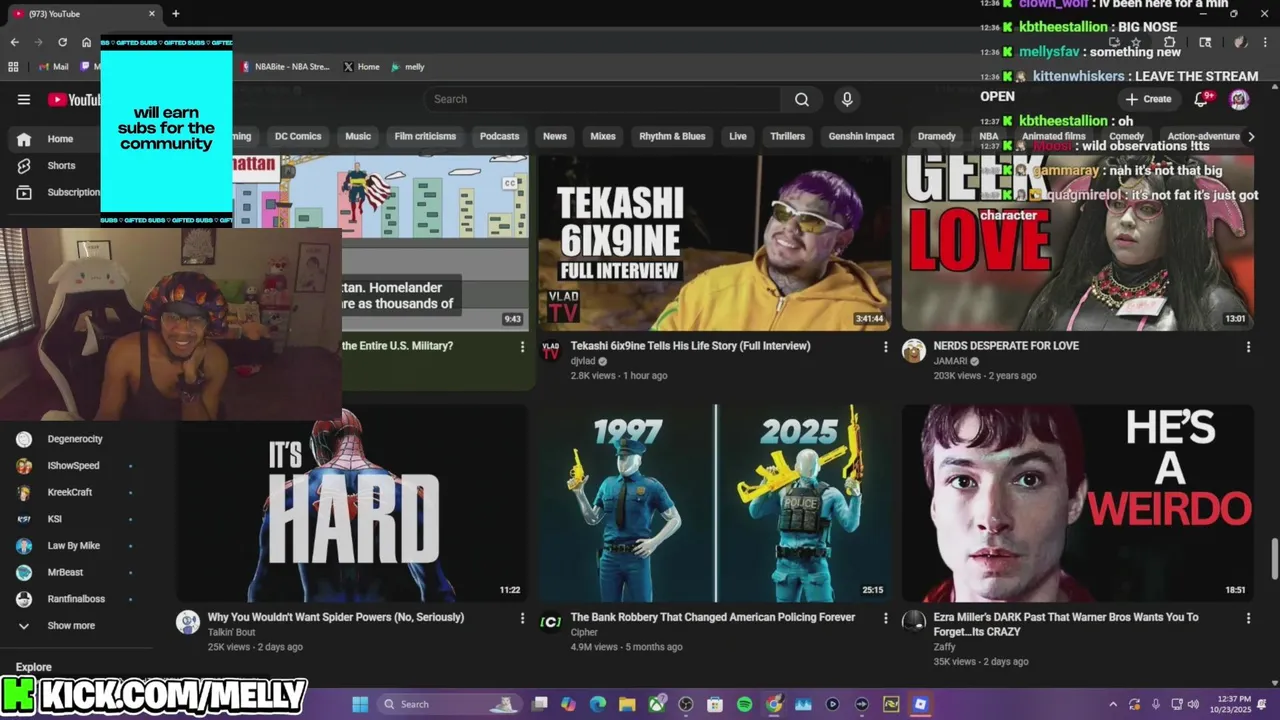Viewport: 1280px width, 720px height.
Task: Select the Genshin Impact chip
Action: click(861, 136)
